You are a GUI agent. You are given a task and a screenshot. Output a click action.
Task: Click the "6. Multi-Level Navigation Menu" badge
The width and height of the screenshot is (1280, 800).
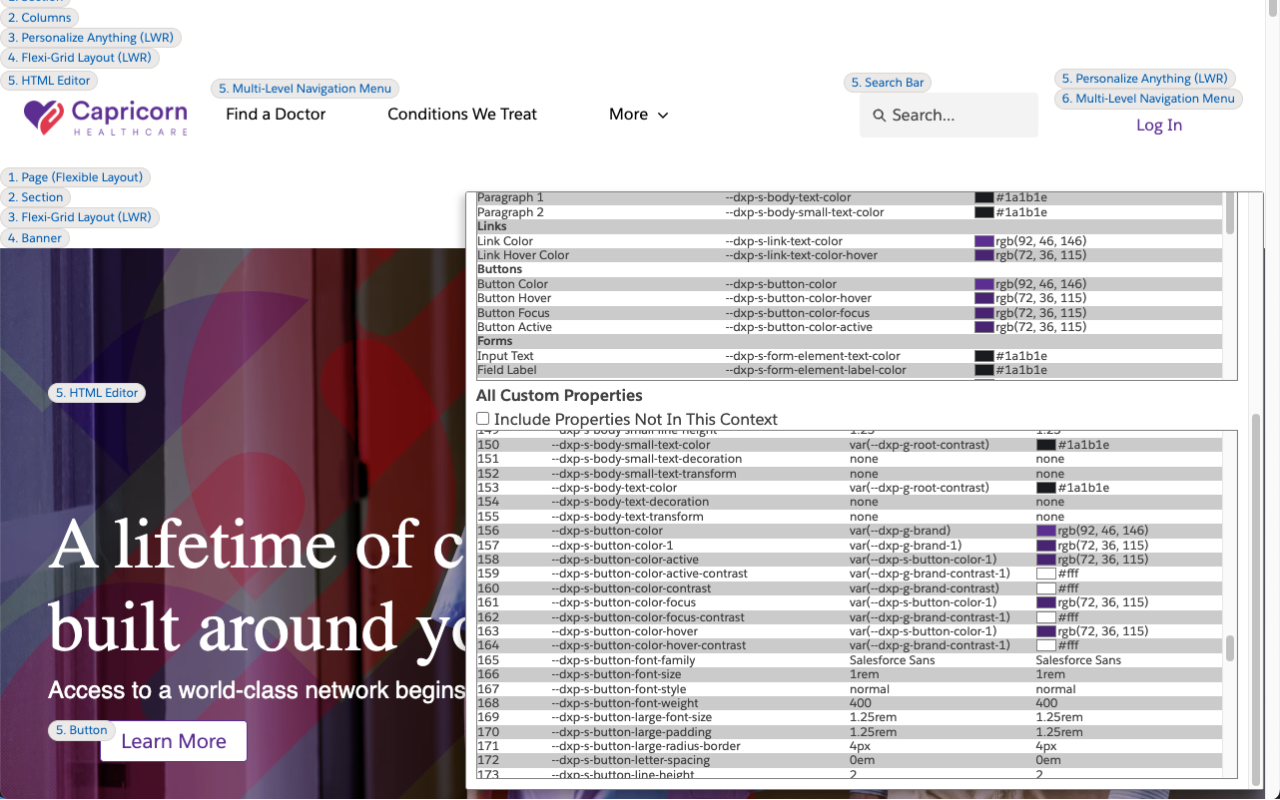pyautogui.click(x=1147, y=98)
